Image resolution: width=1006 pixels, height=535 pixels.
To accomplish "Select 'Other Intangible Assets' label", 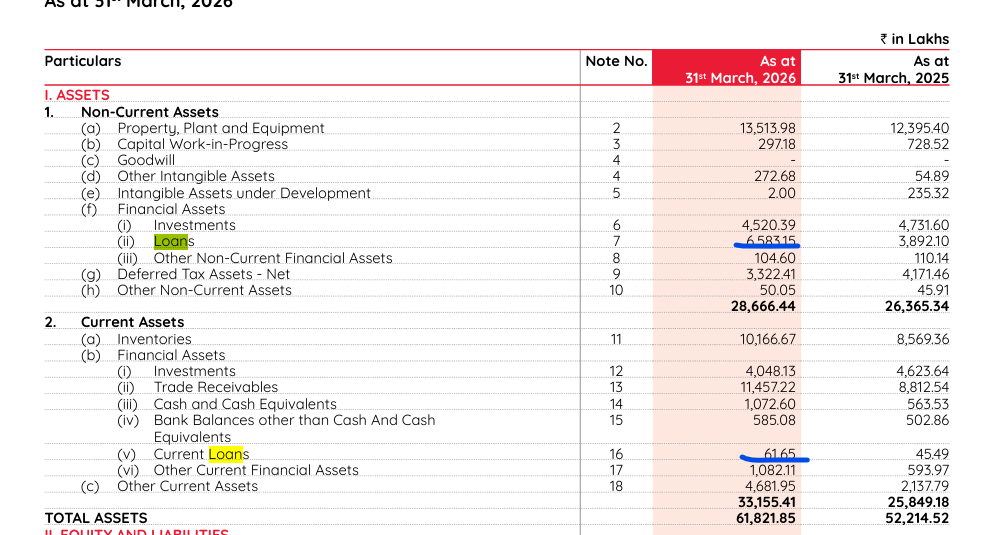I will click(x=196, y=176).
